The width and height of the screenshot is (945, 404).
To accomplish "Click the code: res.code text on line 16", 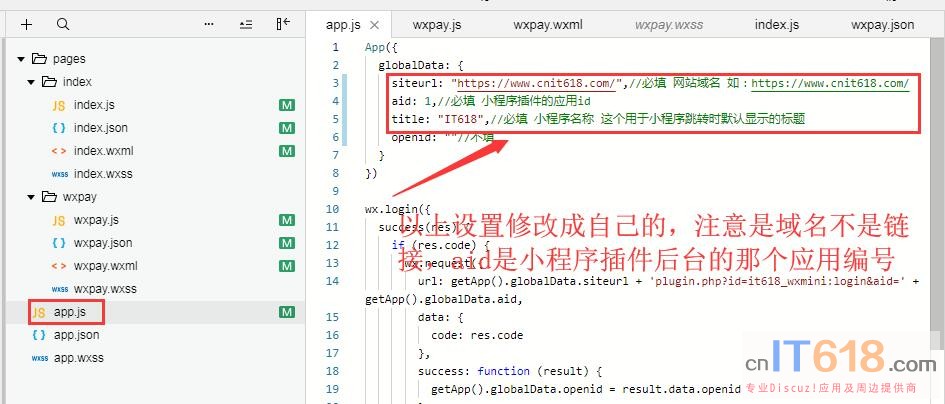I will click(x=477, y=335).
